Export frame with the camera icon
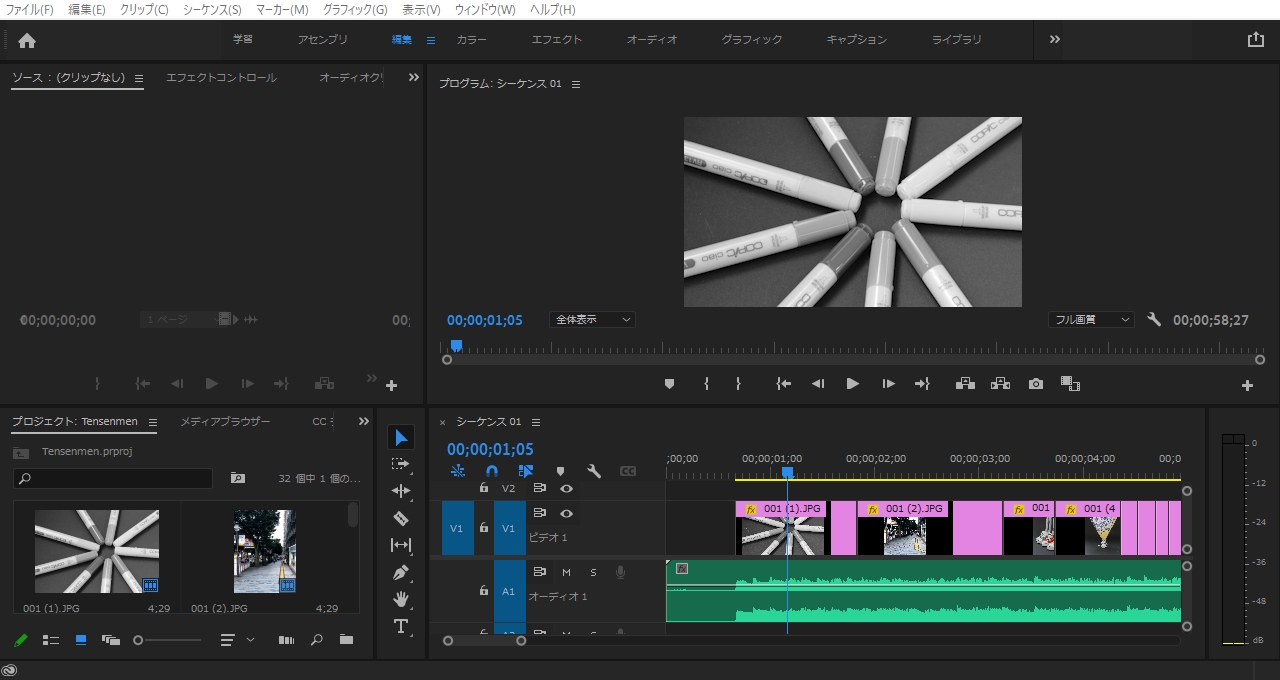1280x680 pixels. [1036, 384]
